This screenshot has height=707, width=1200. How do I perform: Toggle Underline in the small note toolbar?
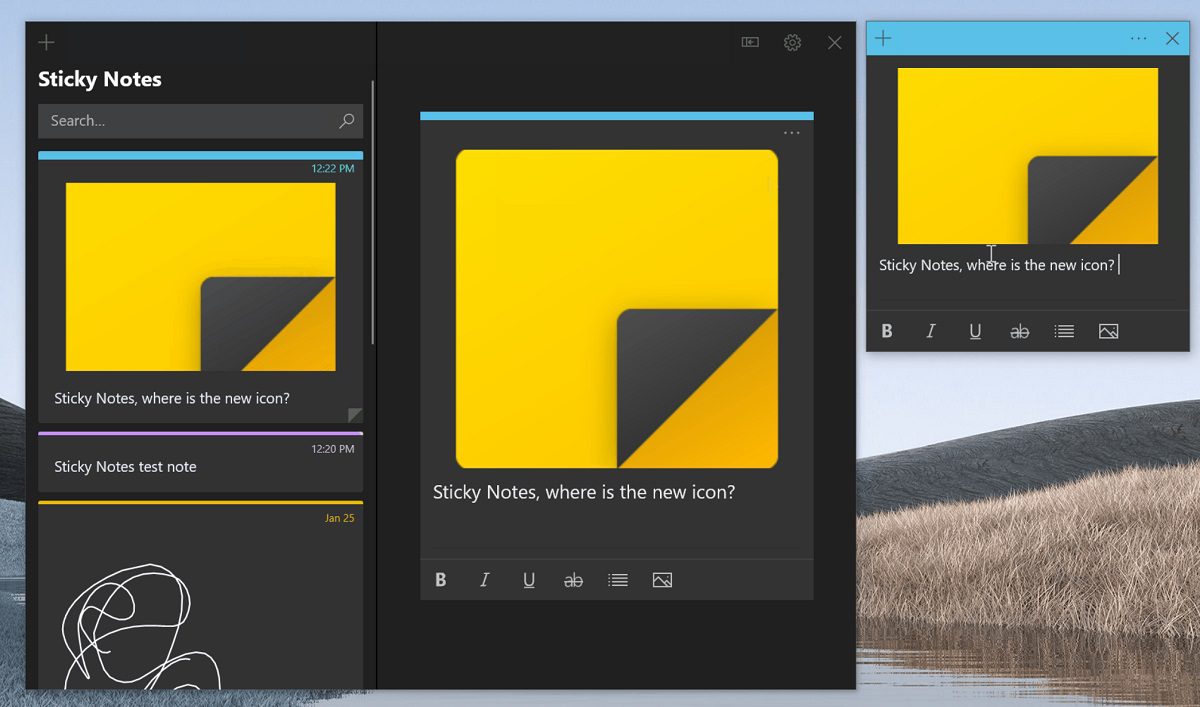tap(975, 331)
